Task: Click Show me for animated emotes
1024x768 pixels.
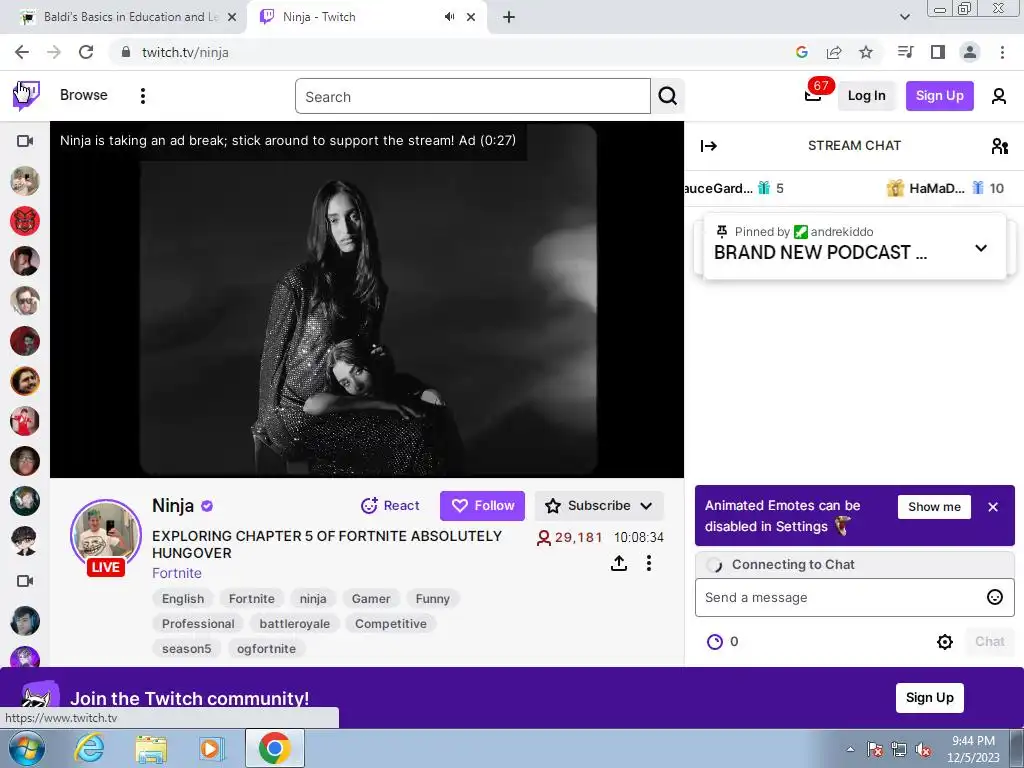Action: tap(934, 507)
